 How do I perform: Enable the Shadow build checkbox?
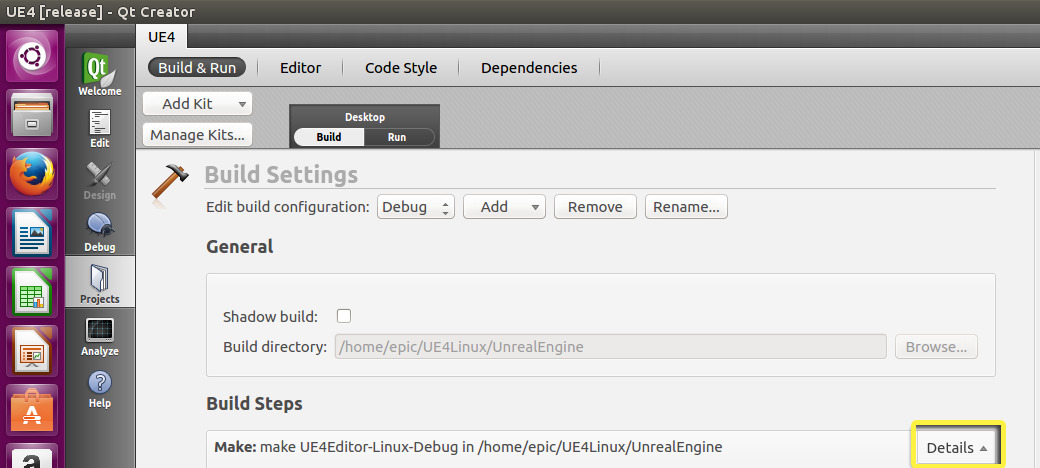(344, 316)
